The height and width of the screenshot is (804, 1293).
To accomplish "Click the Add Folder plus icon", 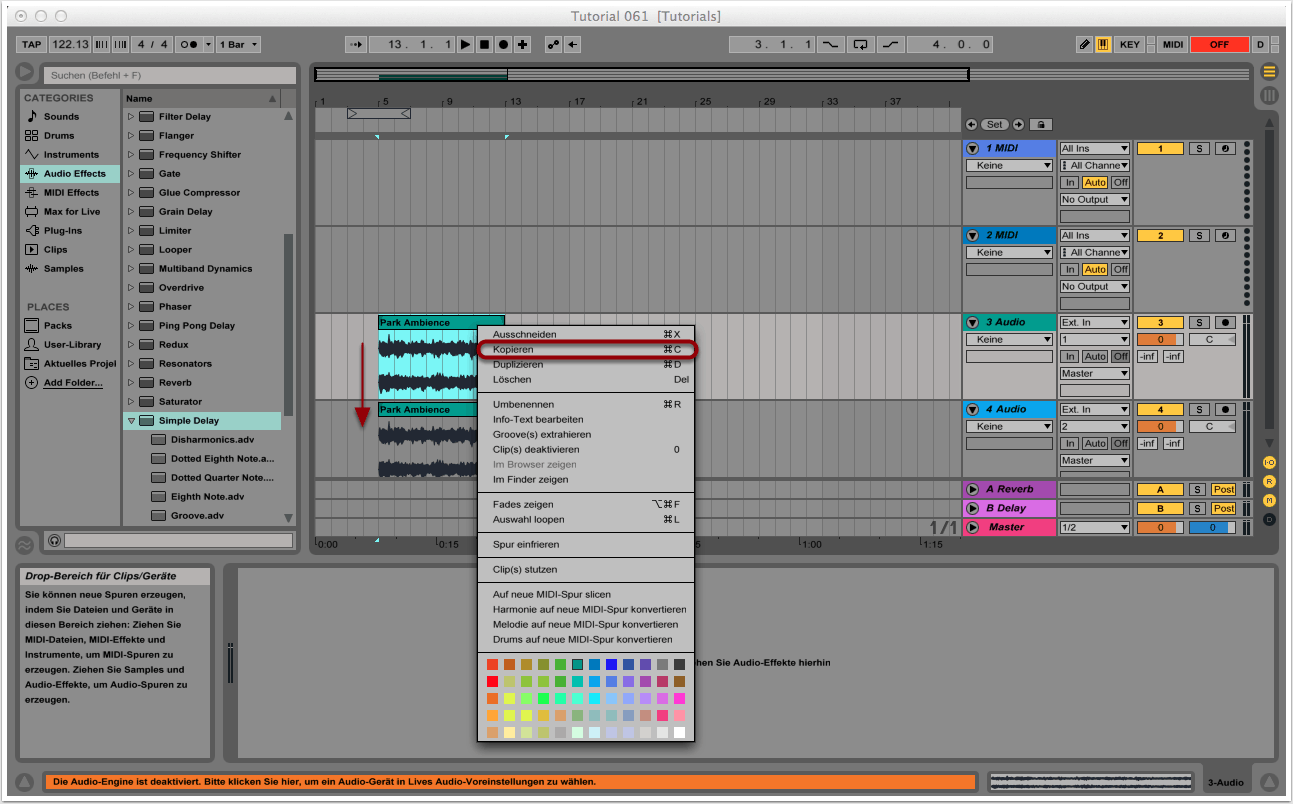I will coord(32,383).
